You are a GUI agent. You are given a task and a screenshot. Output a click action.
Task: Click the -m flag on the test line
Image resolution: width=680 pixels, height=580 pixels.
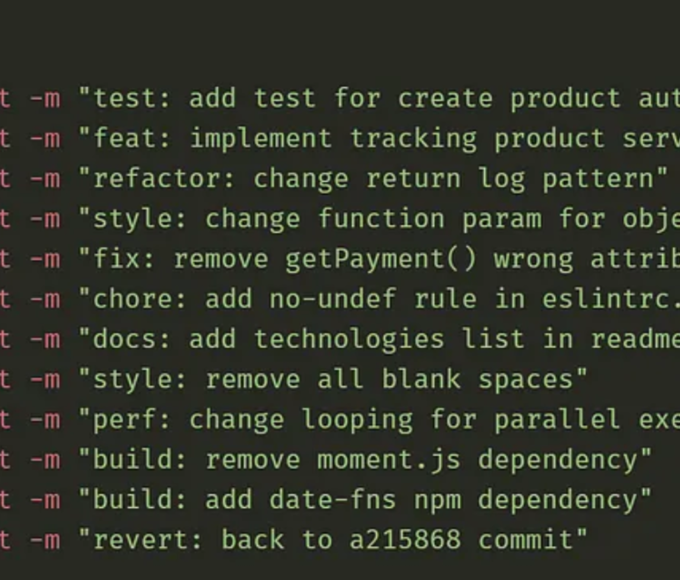(44, 98)
